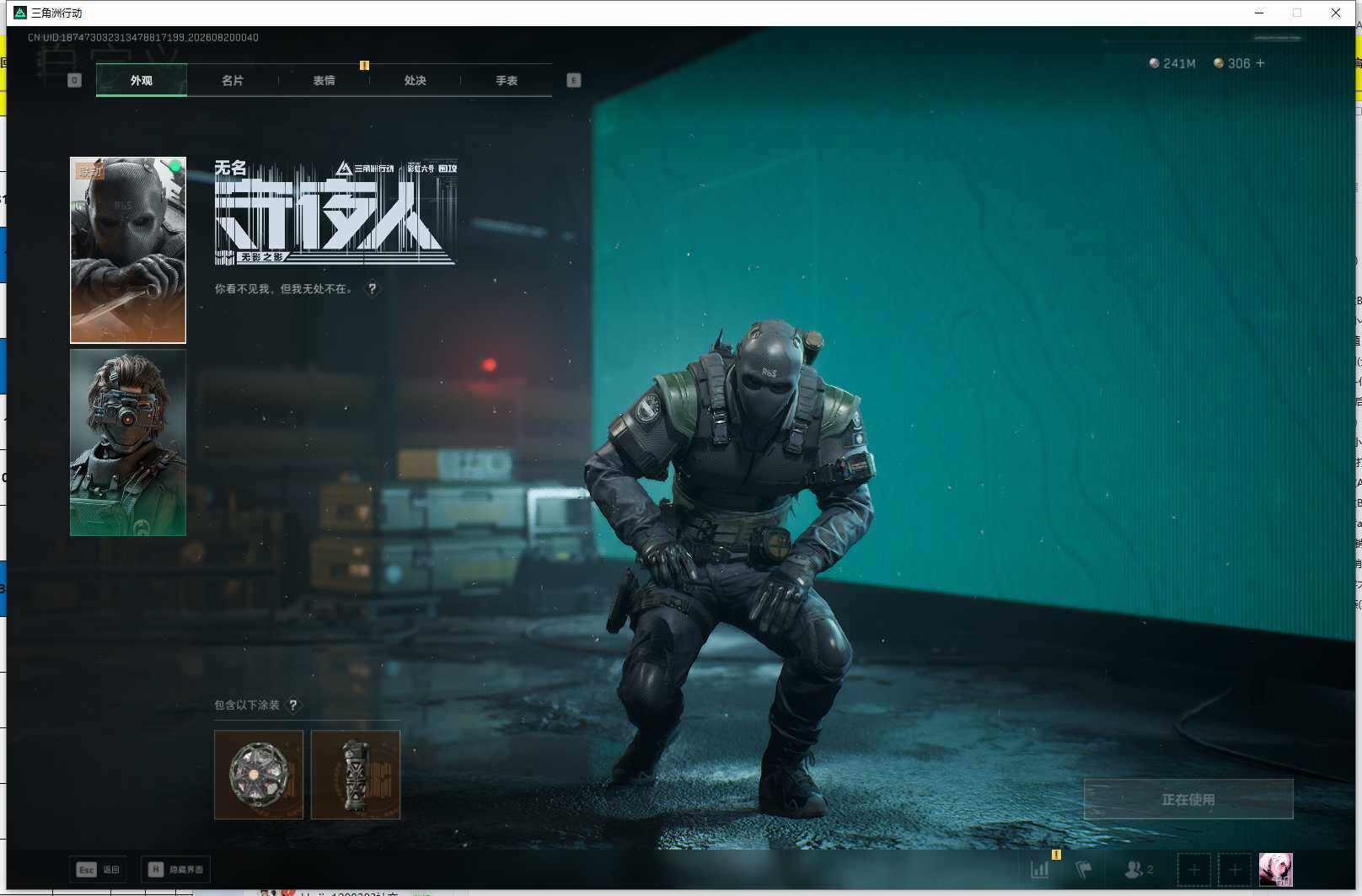Click the 三角洲行动 window title icon
1362x896 pixels.
[20, 13]
